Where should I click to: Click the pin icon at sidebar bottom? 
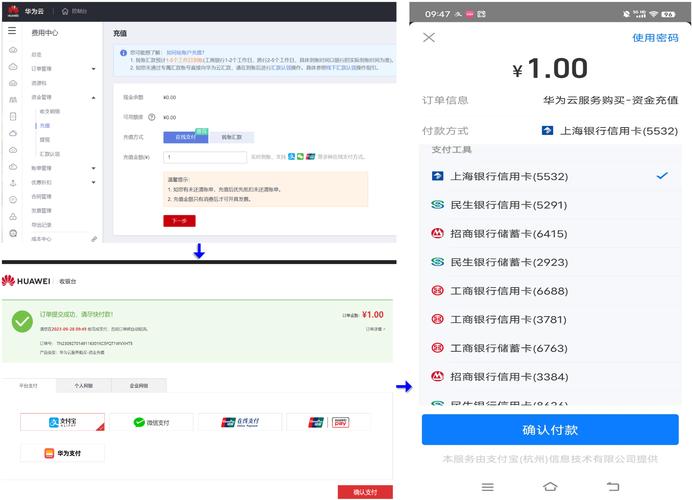coord(94,239)
